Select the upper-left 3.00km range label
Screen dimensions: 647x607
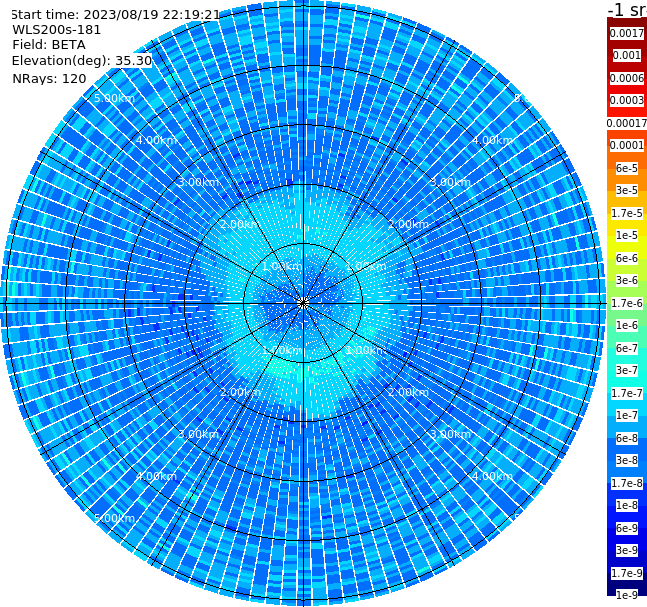(198, 182)
